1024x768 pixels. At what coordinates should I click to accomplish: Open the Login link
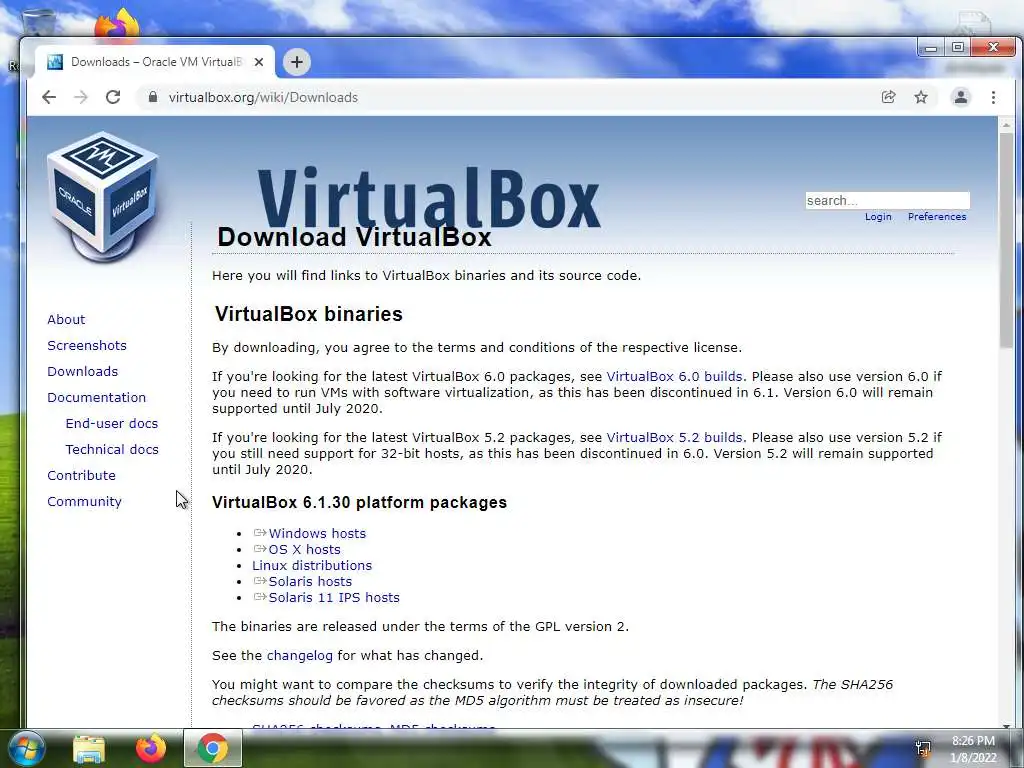pos(878,217)
